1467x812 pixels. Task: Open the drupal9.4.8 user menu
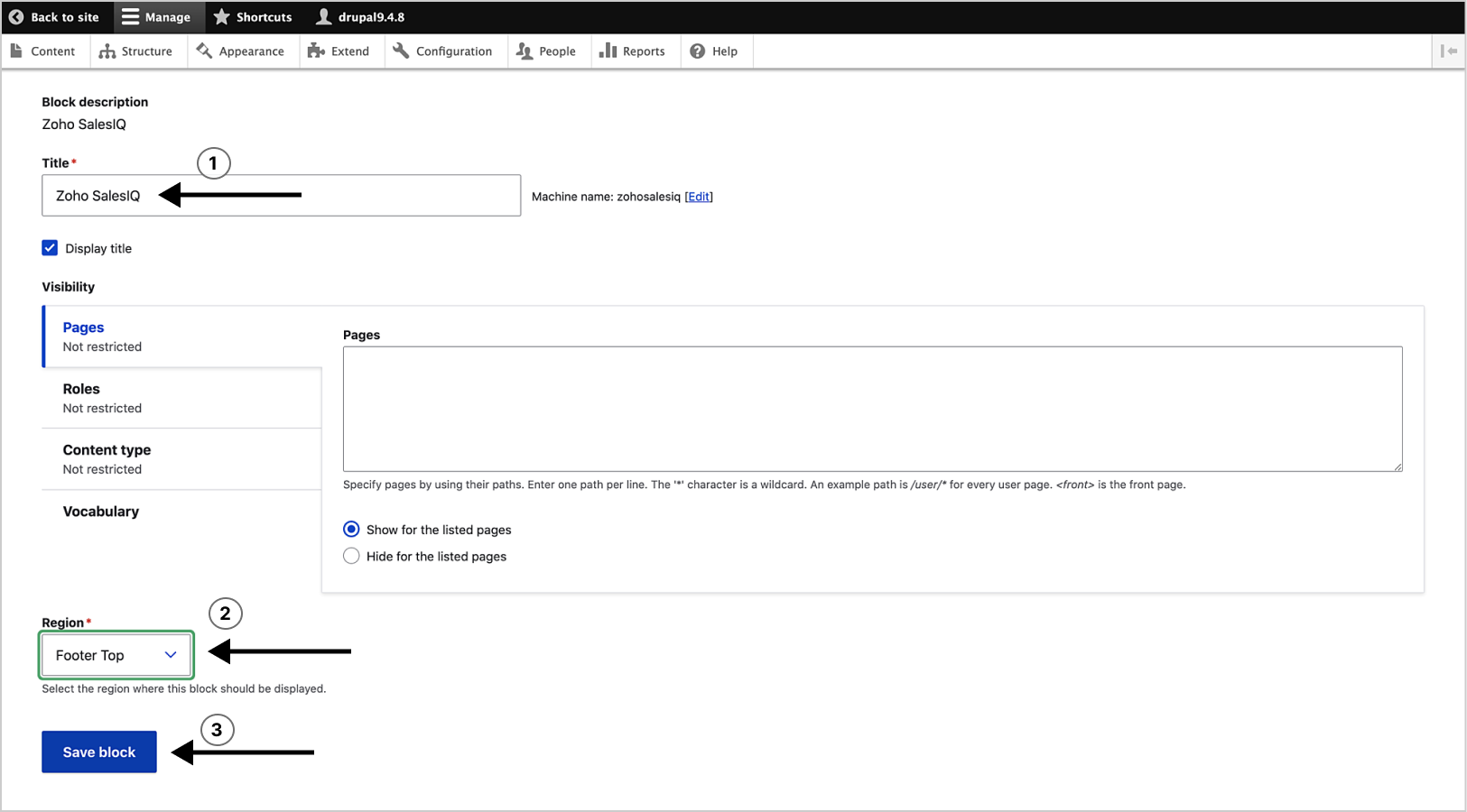[360, 17]
